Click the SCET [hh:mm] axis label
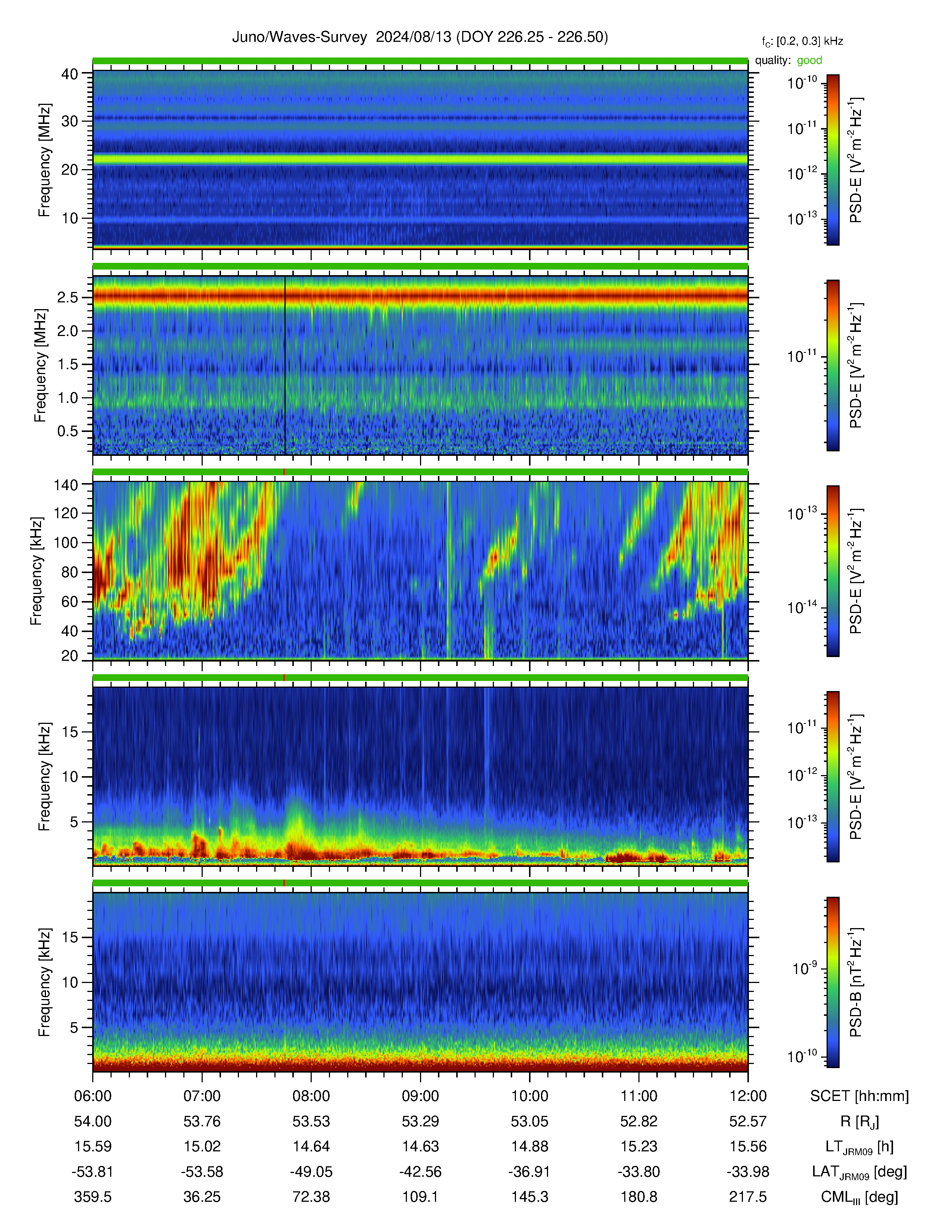Viewport: 952px width, 1232px height. coord(859,1096)
